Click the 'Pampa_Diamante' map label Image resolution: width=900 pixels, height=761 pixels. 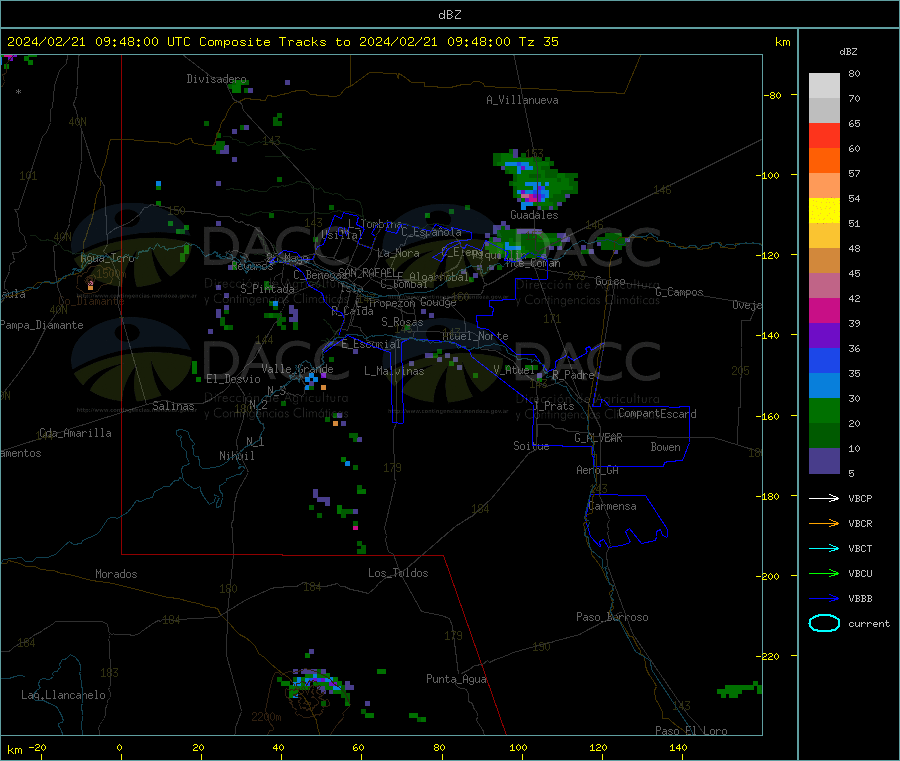click(42, 325)
